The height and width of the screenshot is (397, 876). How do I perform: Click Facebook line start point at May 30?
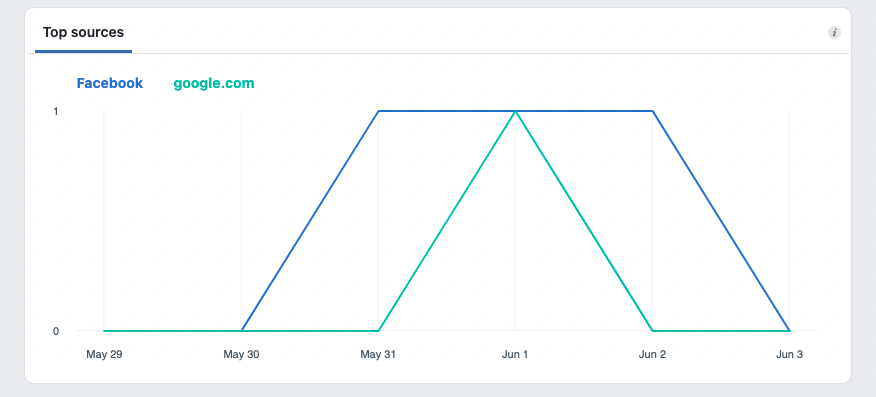pyautogui.click(x=241, y=331)
